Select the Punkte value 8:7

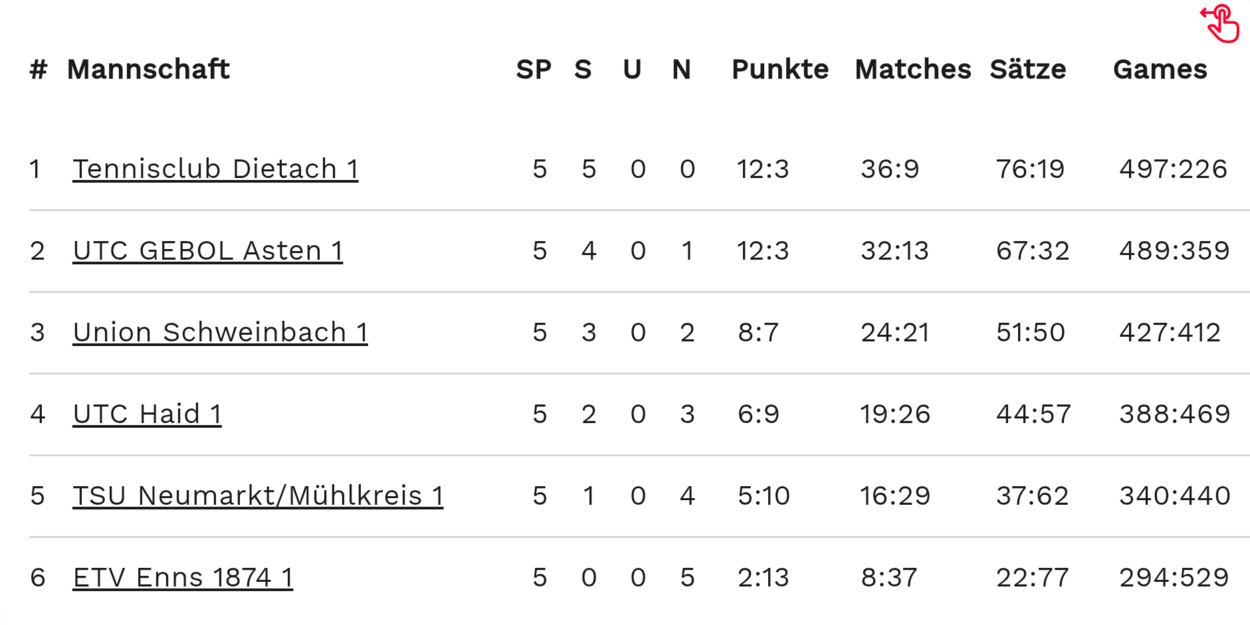point(758,332)
